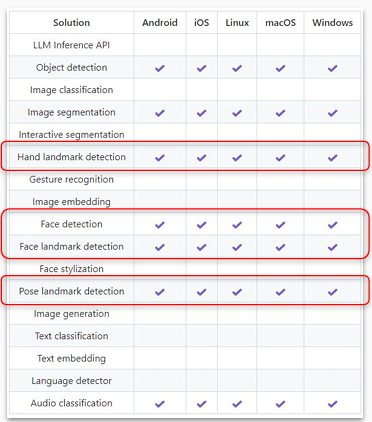Click Pose landmark detection macOS checkmark
This screenshot has height=422, width=372.
[x=280, y=292]
